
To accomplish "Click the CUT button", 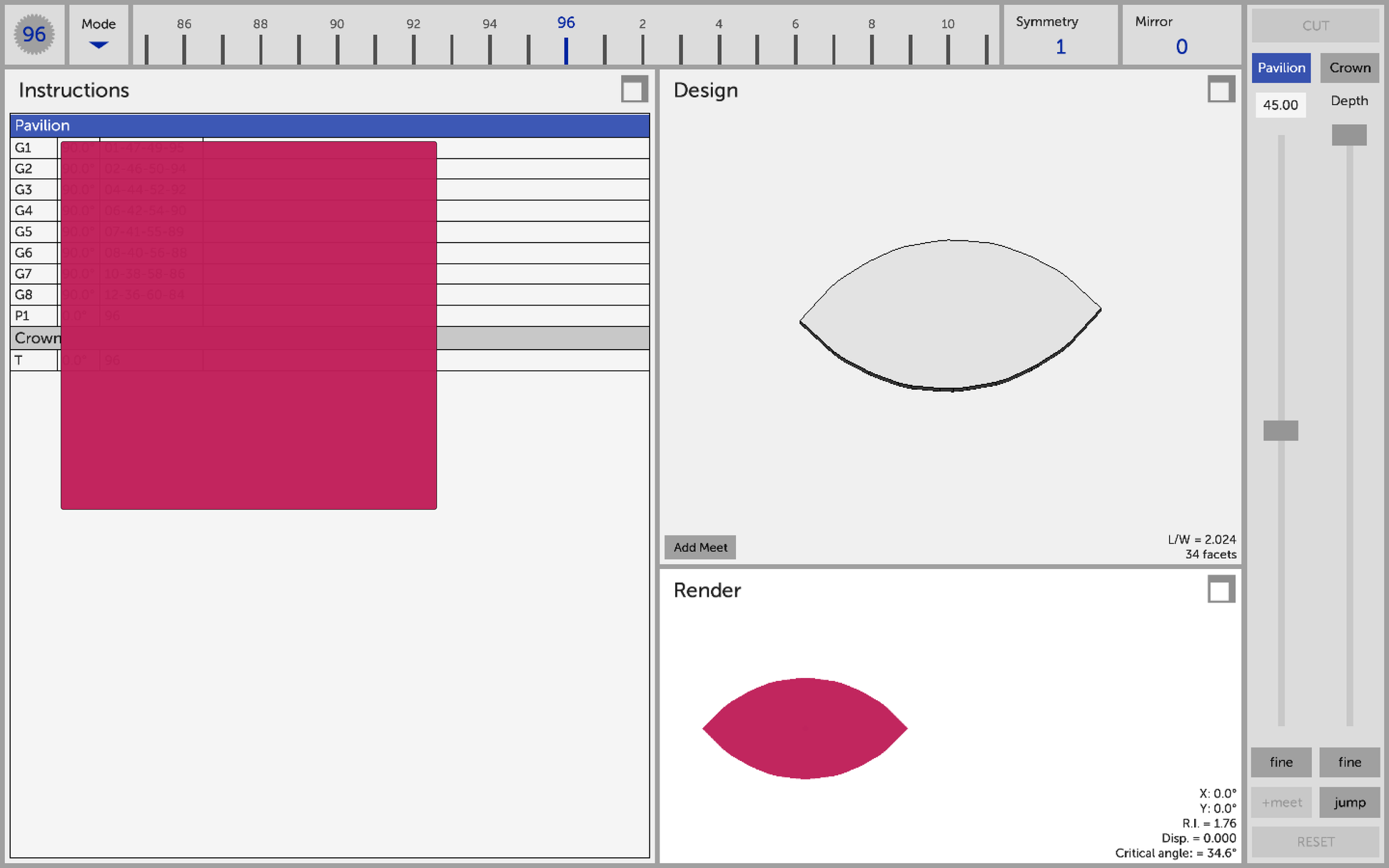I will (1315, 26).
